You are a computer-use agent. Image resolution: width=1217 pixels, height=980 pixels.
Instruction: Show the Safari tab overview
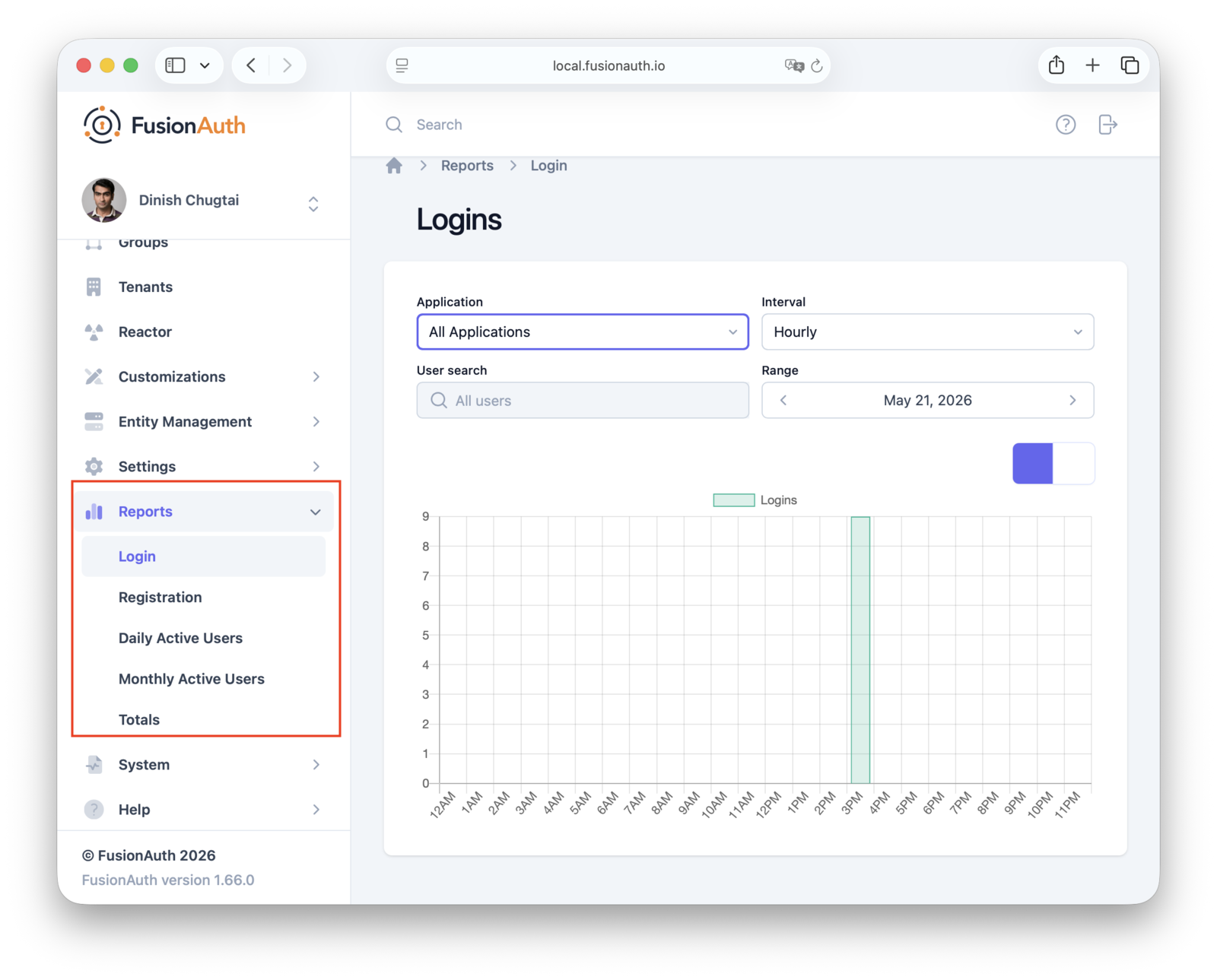(1130, 65)
